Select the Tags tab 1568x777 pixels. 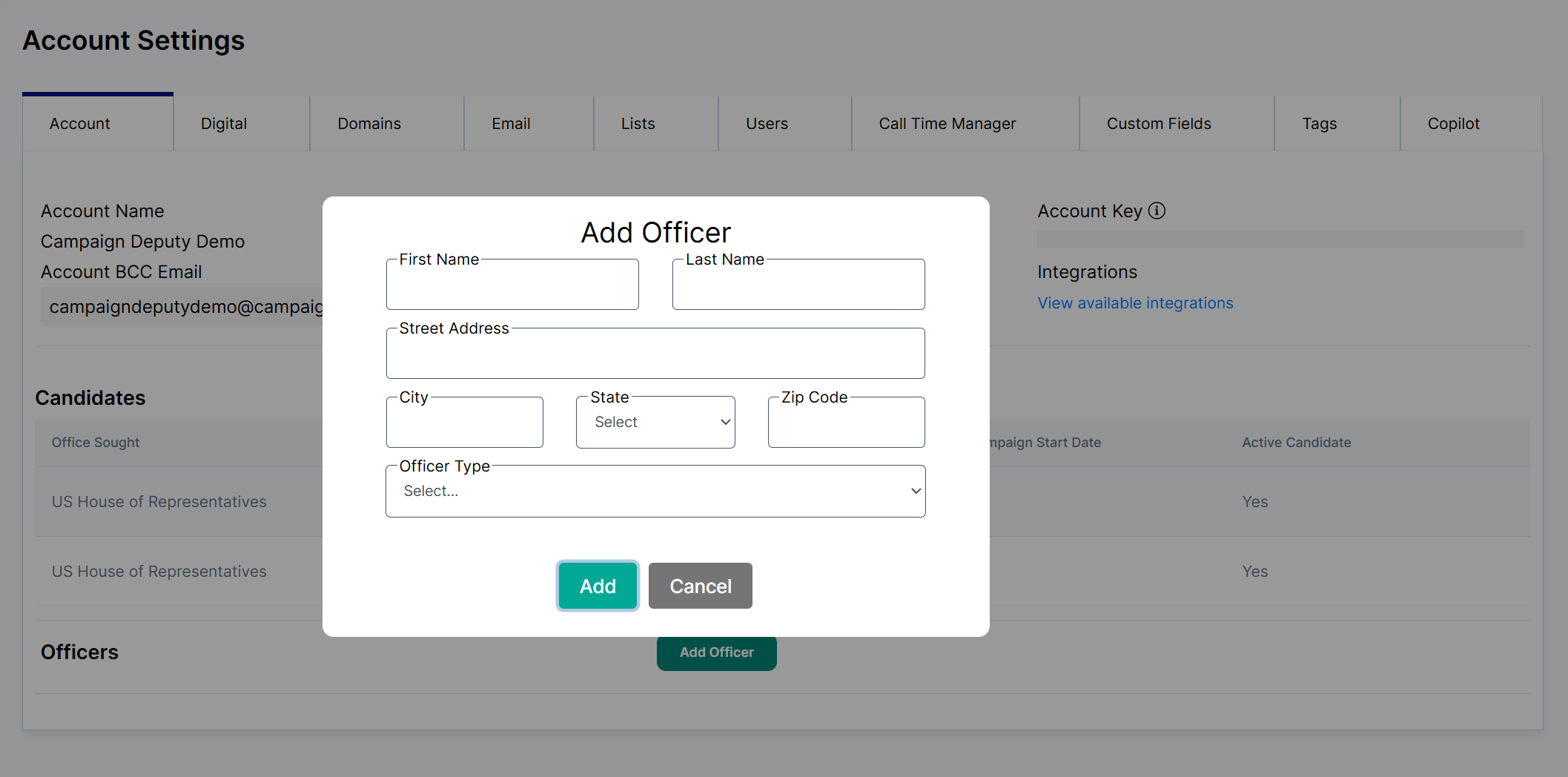[x=1319, y=124]
